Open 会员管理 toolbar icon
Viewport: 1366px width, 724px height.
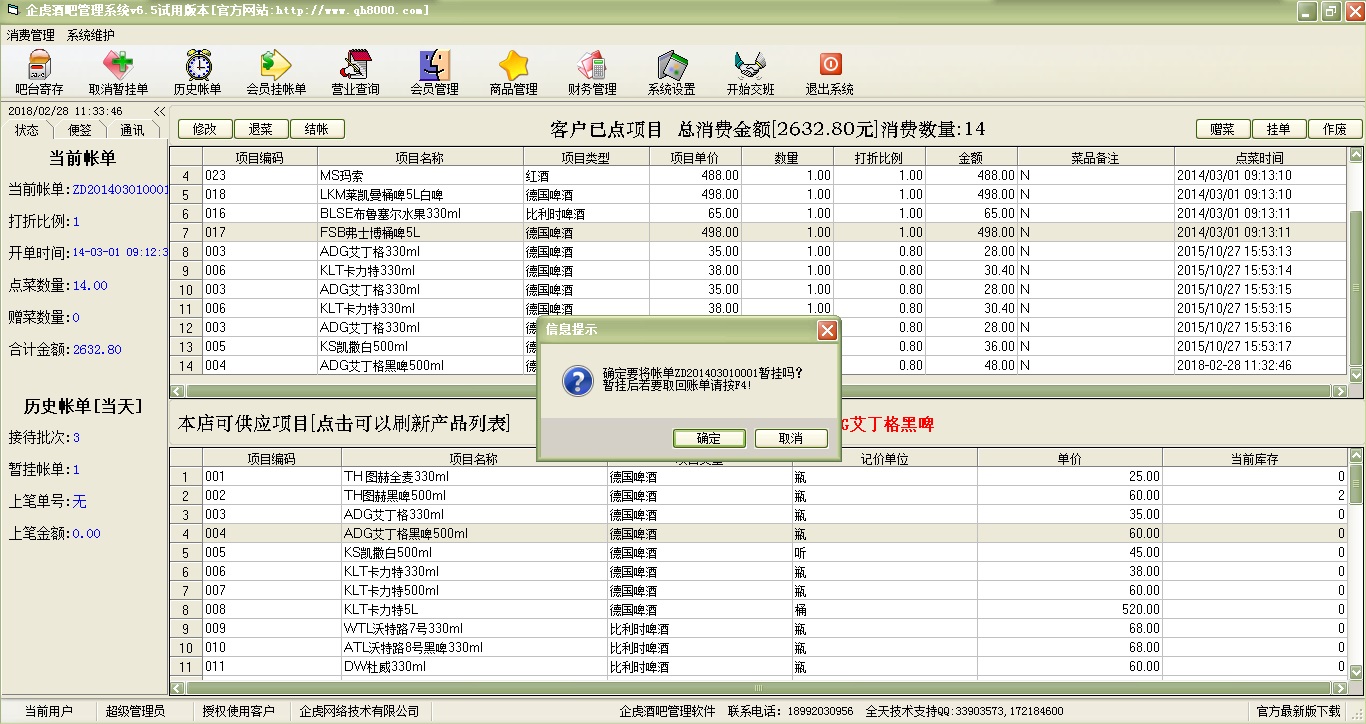434,73
